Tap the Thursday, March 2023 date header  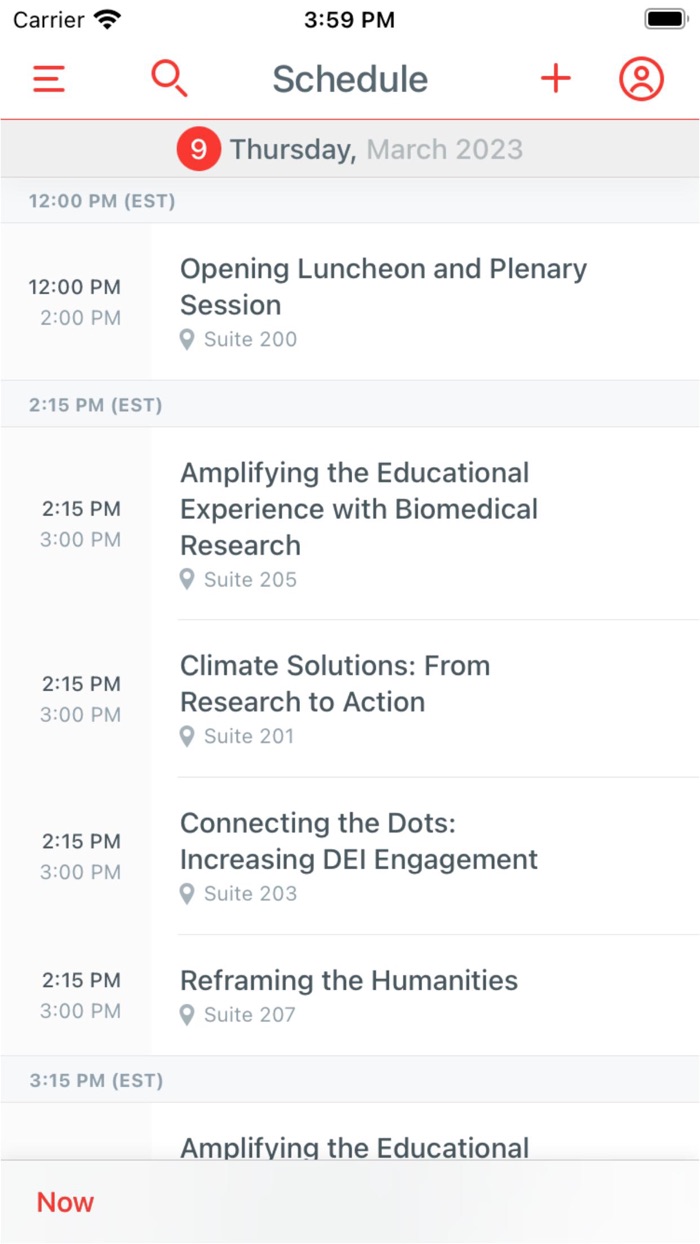point(376,150)
